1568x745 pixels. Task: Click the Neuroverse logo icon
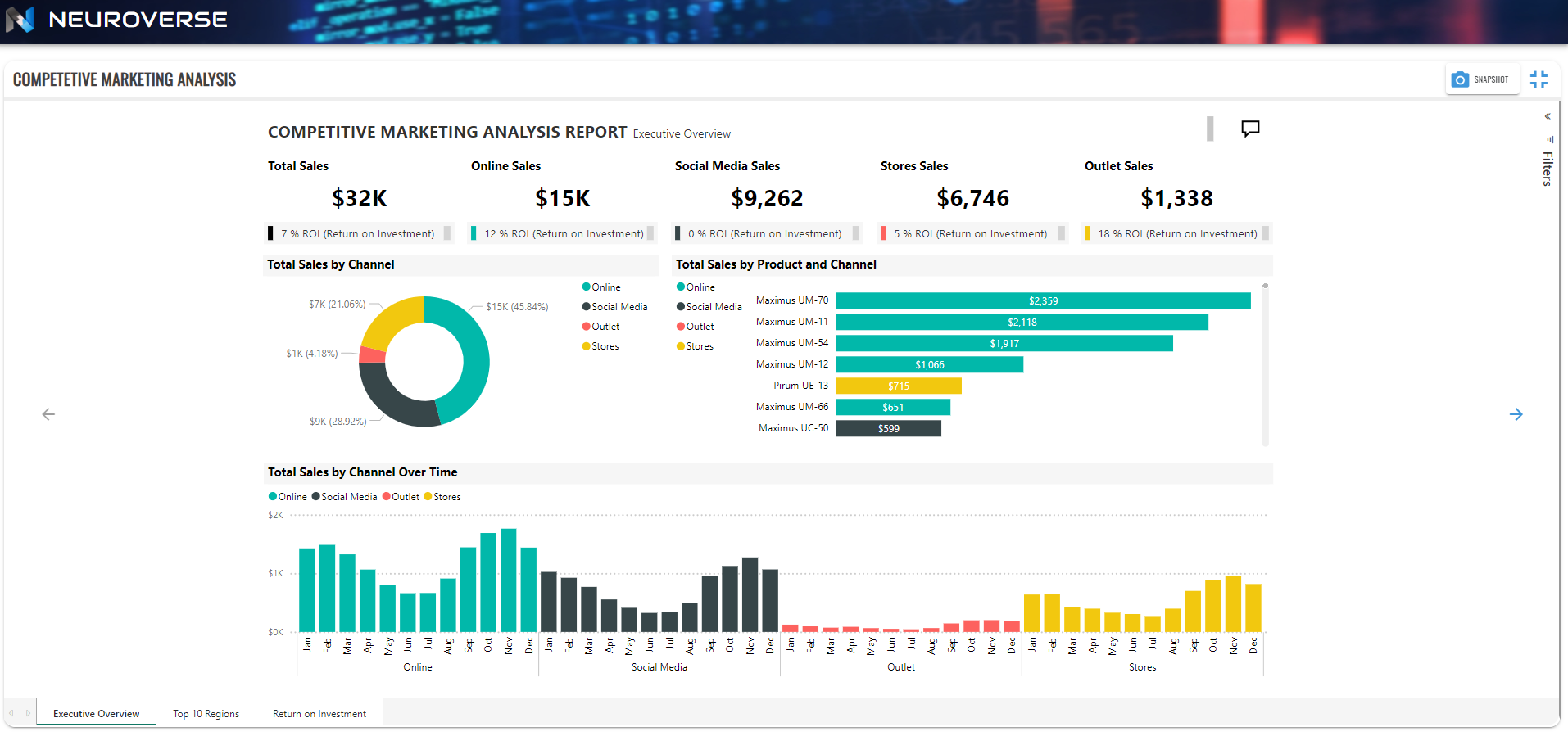tap(20, 20)
